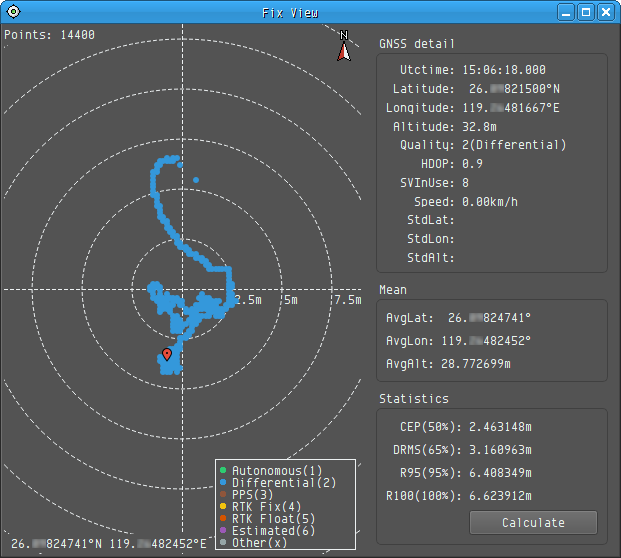Click the StdLon label
The width and height of the screenshot is (621, 558).
(x=431, y=239)
